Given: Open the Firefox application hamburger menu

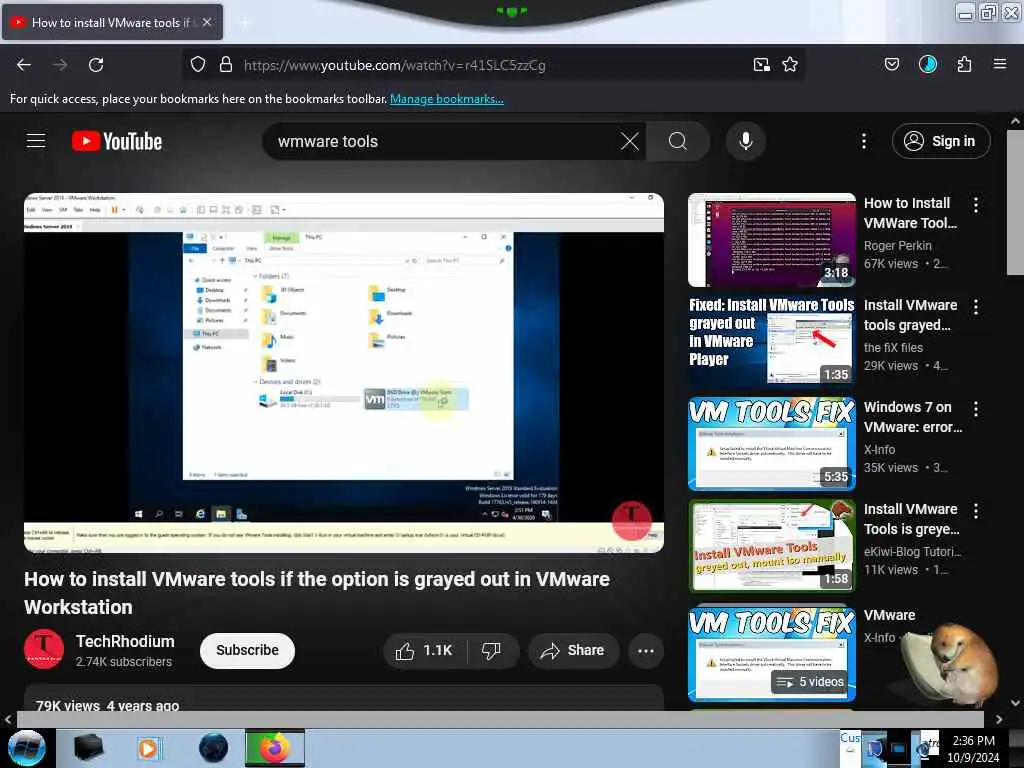Looking at the screenshot, I should [1000, 64].
